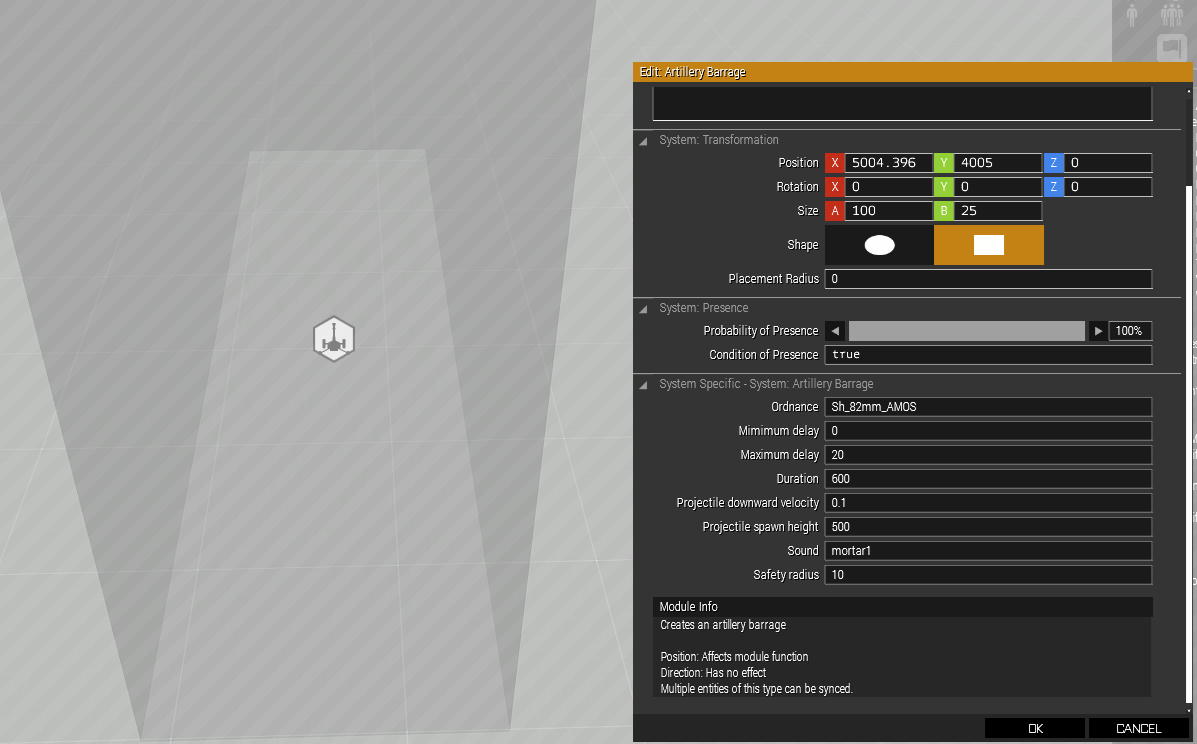
Task: Edit the Duration field 600
Action: [x=989, y=479]
